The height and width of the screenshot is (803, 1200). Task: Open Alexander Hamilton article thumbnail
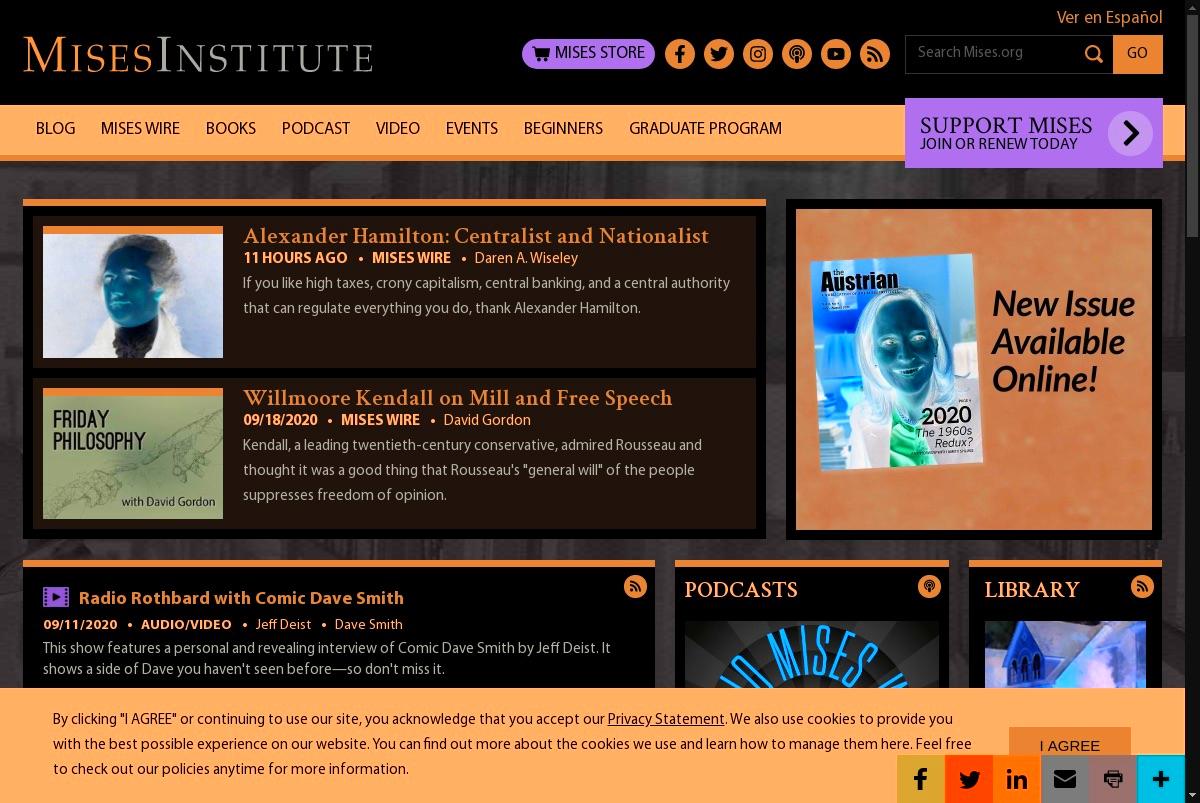click(133, 292)
